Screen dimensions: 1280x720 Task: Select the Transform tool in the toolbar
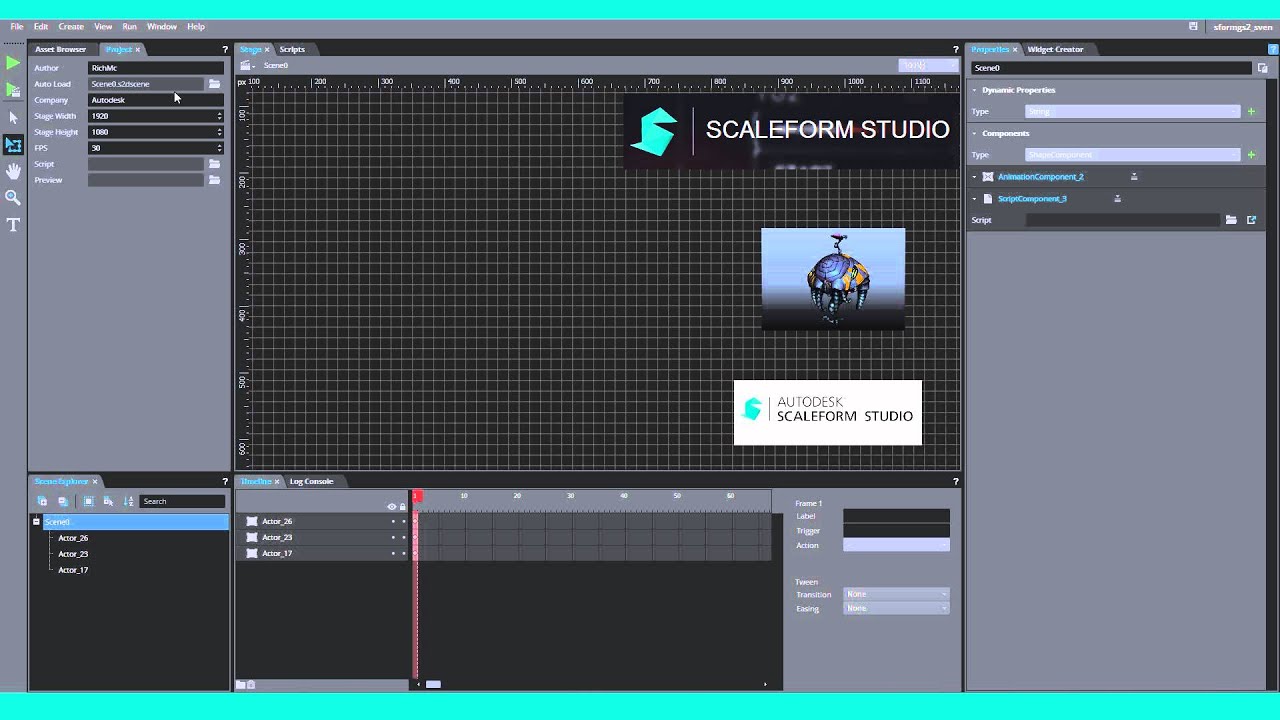coord(13,145)
